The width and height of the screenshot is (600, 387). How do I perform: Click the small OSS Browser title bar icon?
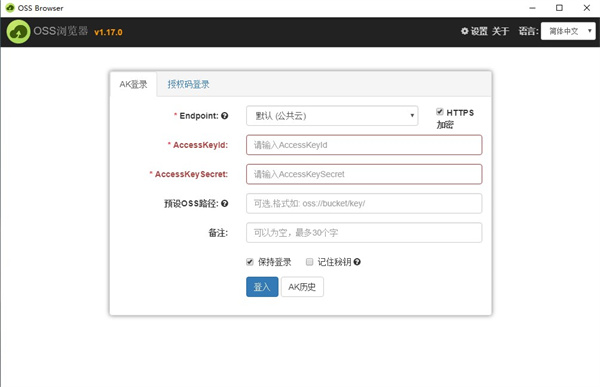pos(10,8)
